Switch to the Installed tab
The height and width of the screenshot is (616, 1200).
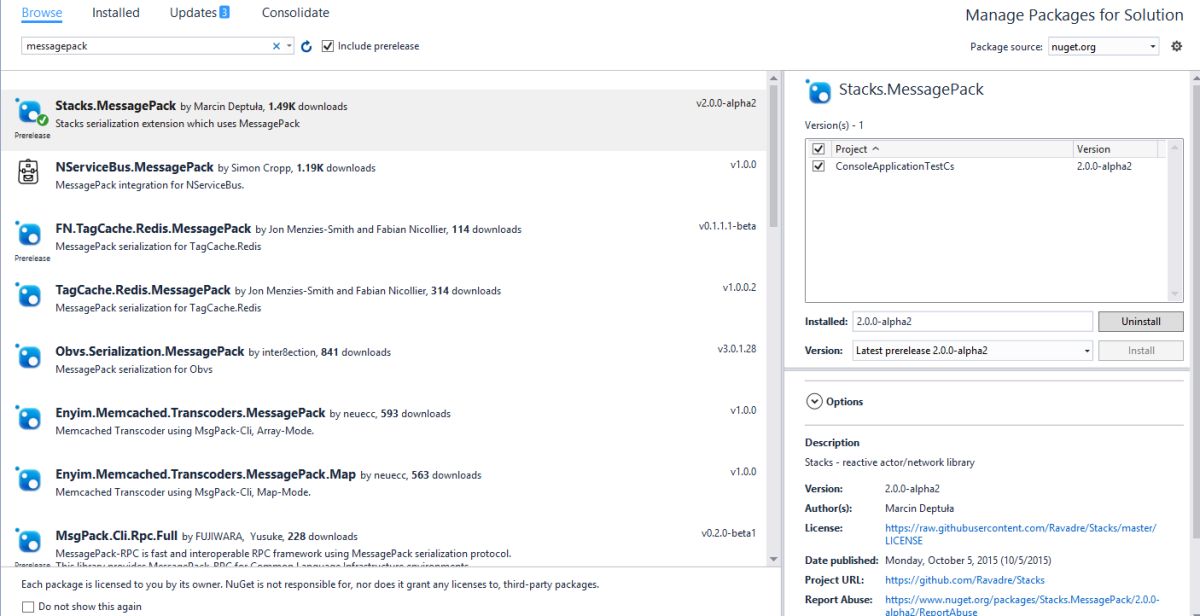[x=116, y=13]
